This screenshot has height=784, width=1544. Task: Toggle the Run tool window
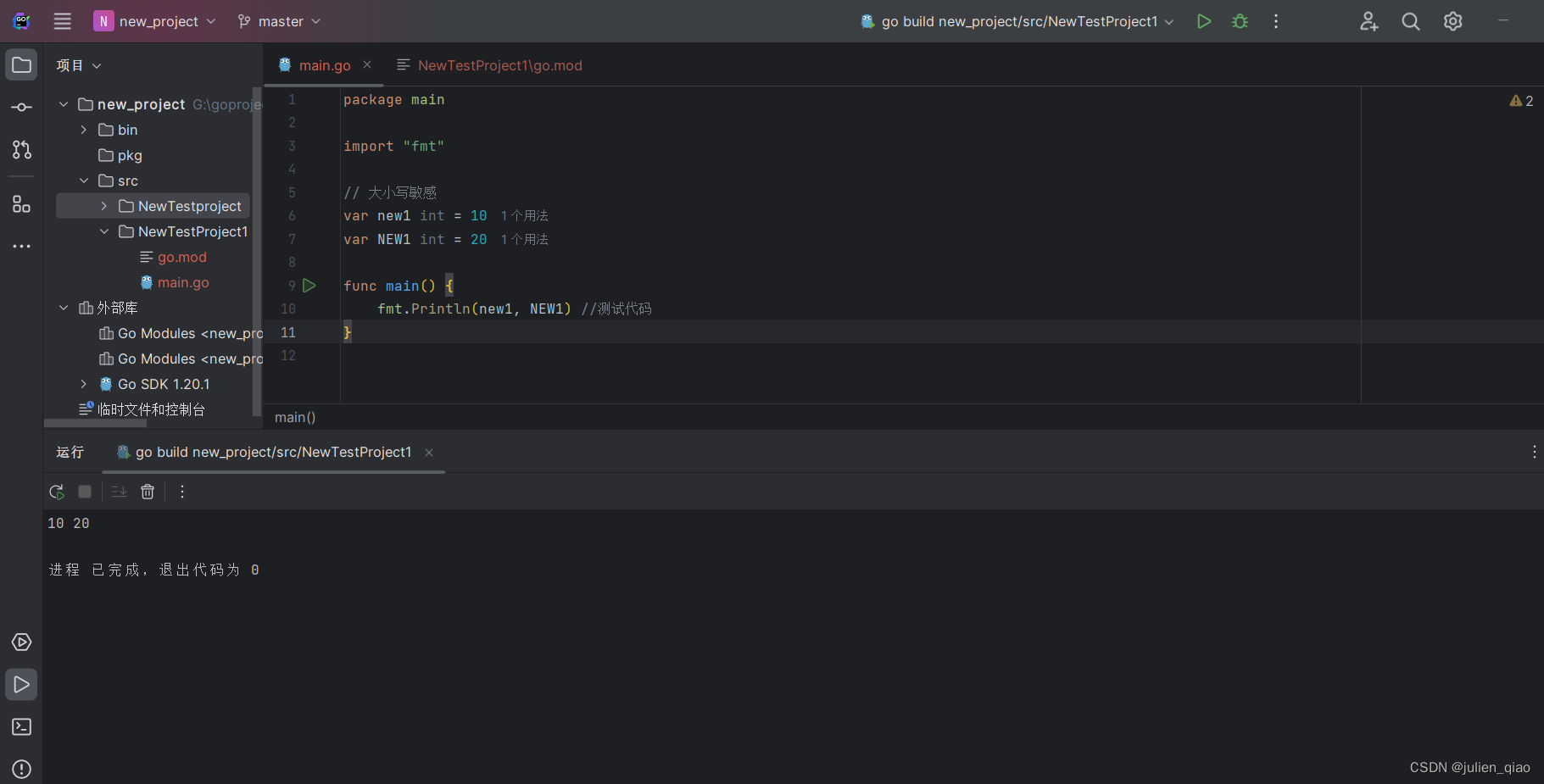pyautogui.click(x=22, y=685)
